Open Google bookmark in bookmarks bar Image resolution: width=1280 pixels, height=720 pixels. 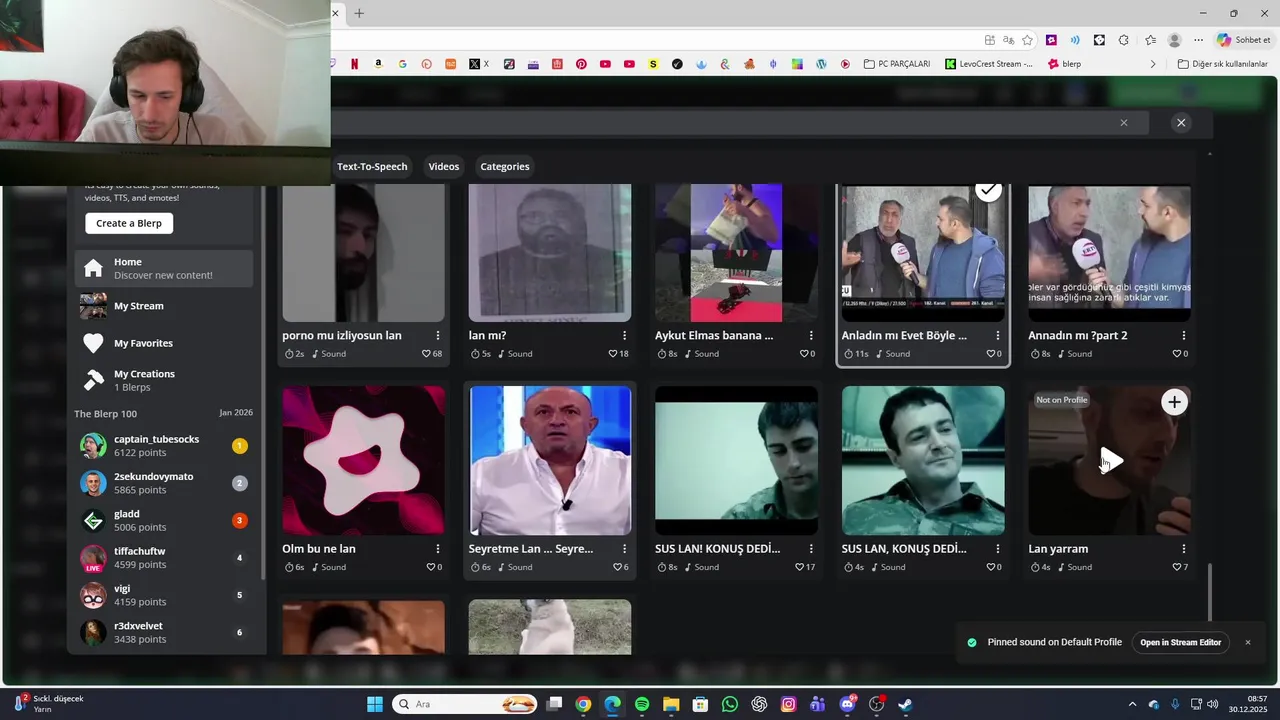coord(402,64)
